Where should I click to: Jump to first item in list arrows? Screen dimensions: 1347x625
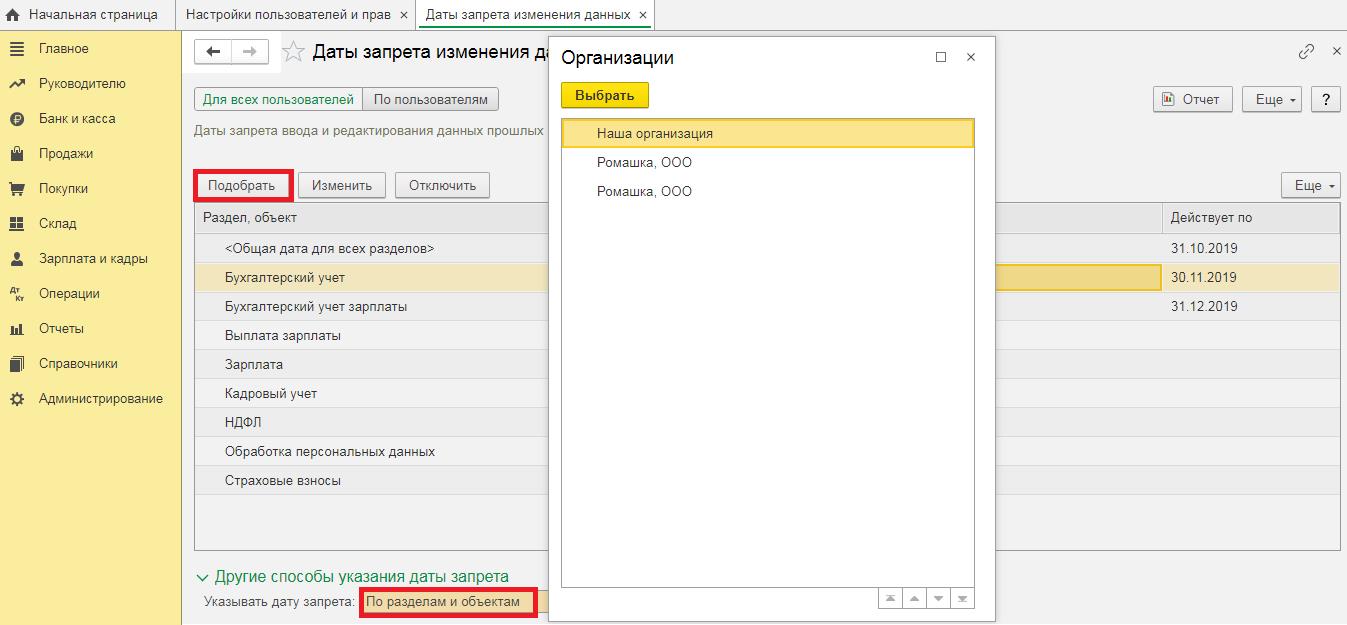pyautogui.click(x=889, y=599)
